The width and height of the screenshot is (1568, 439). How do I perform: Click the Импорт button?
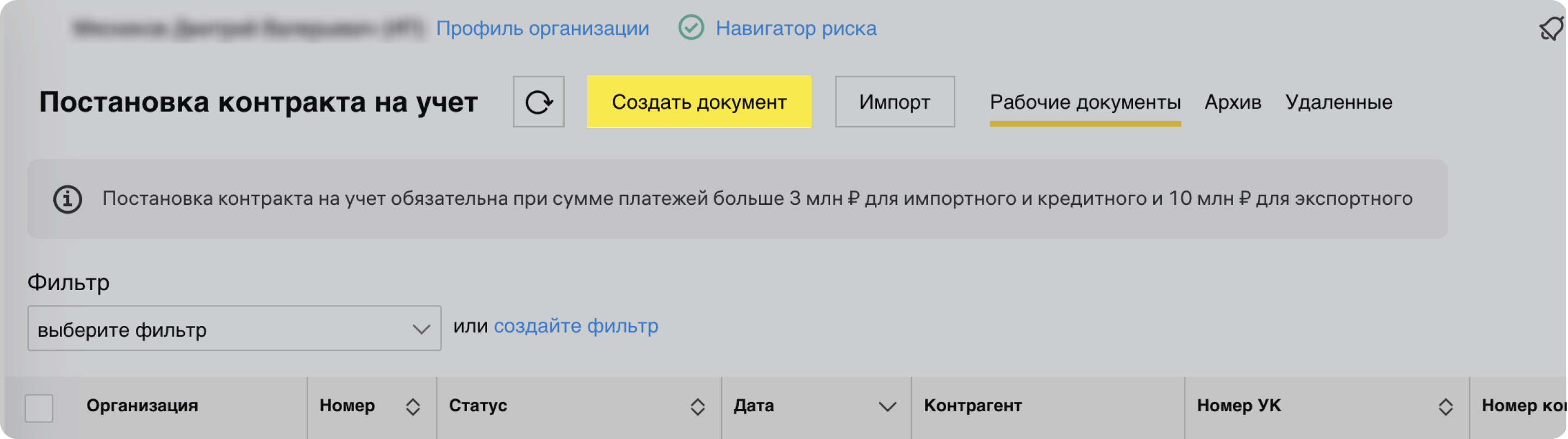point(894,102)
